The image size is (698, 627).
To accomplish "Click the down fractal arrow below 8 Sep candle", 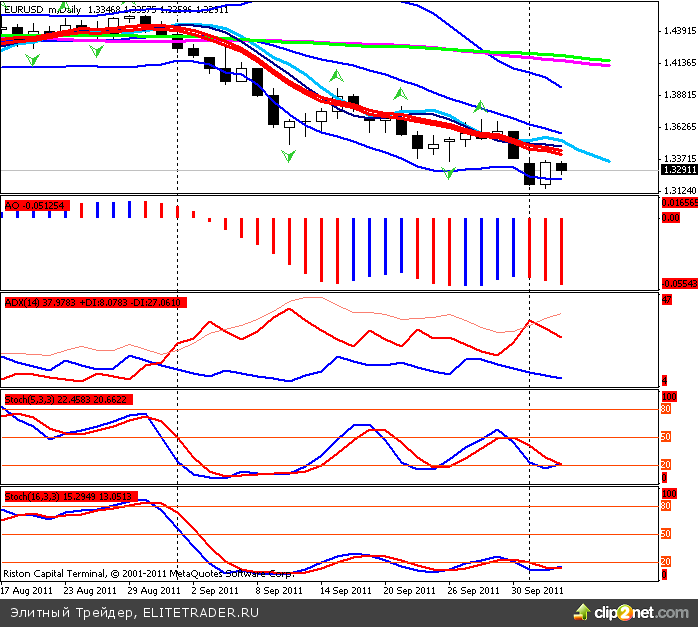I will pyautogui.click(x=289, y=155).
